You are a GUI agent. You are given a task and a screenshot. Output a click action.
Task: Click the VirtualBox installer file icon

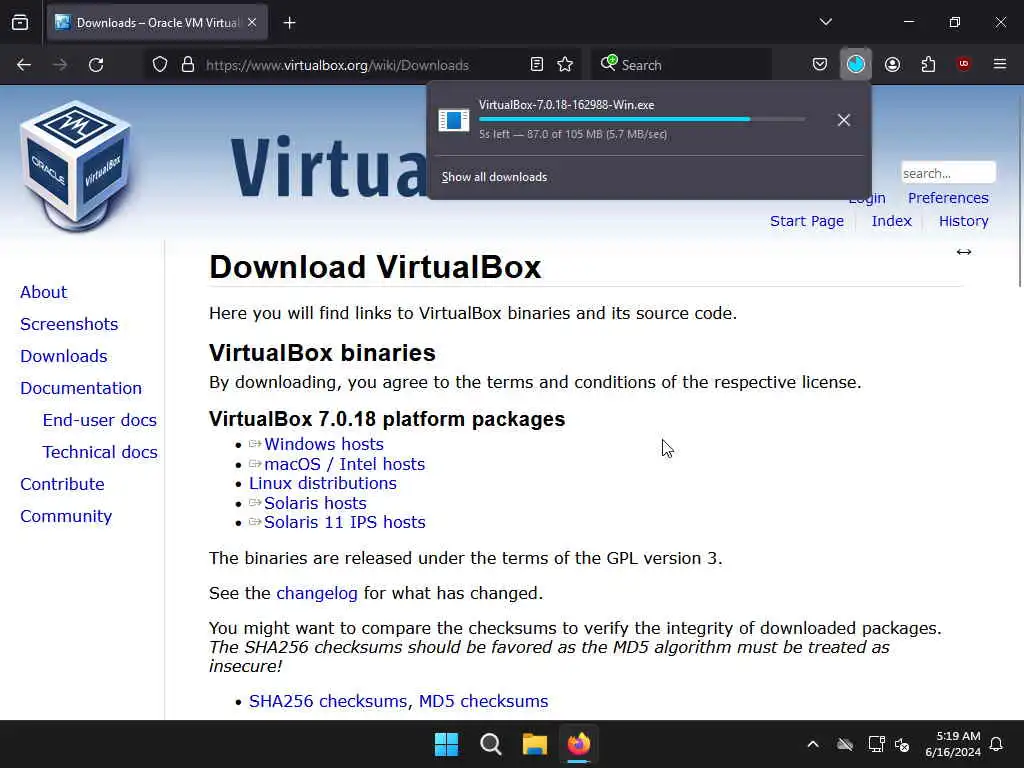click(454, 120)
